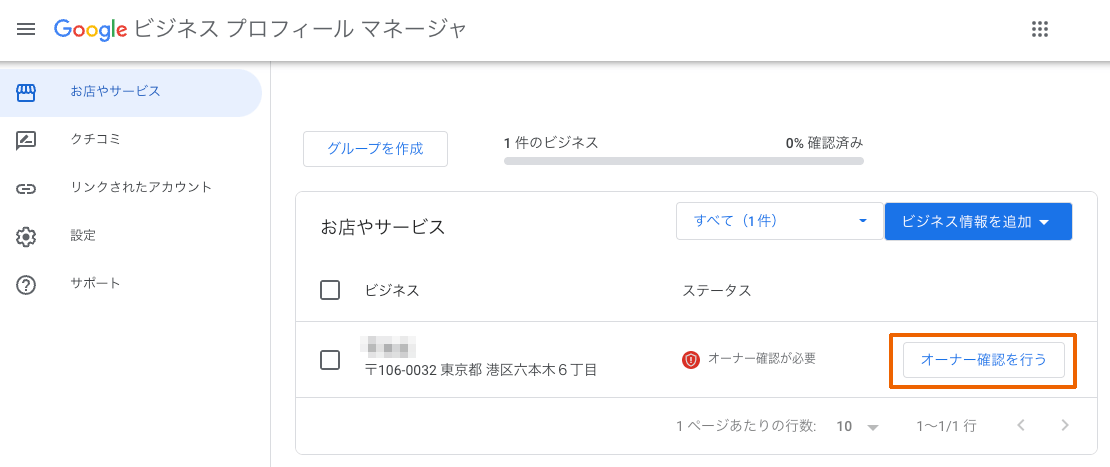Open the ビジネス情報を追加 dropdown
This screenshot has height=467, width=1110.
[x=977, y=221]
